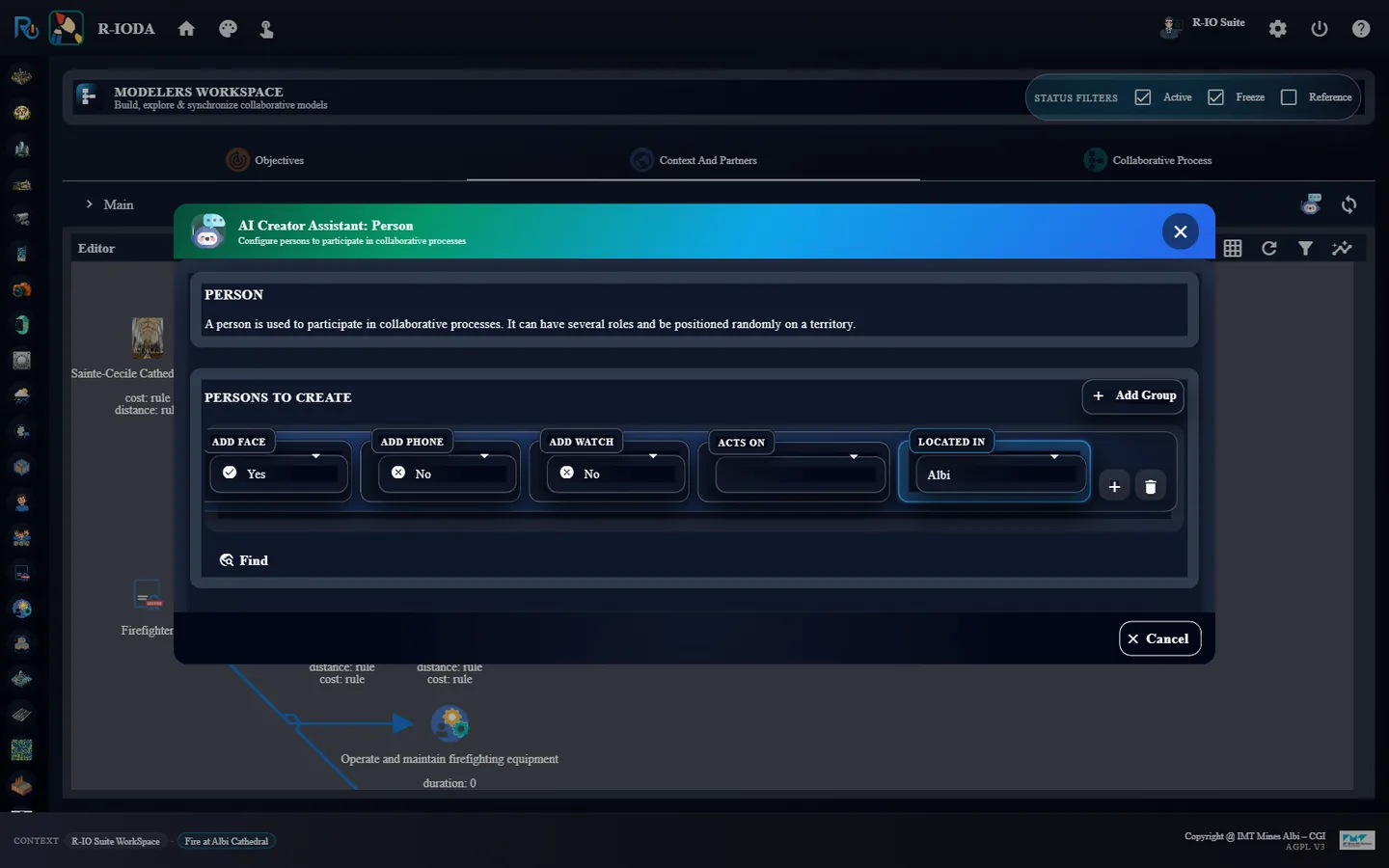This screenshot has width=1389, height=868.
Task: Toggle the Freeze status filter checkbox
Action: [1216, 97]
